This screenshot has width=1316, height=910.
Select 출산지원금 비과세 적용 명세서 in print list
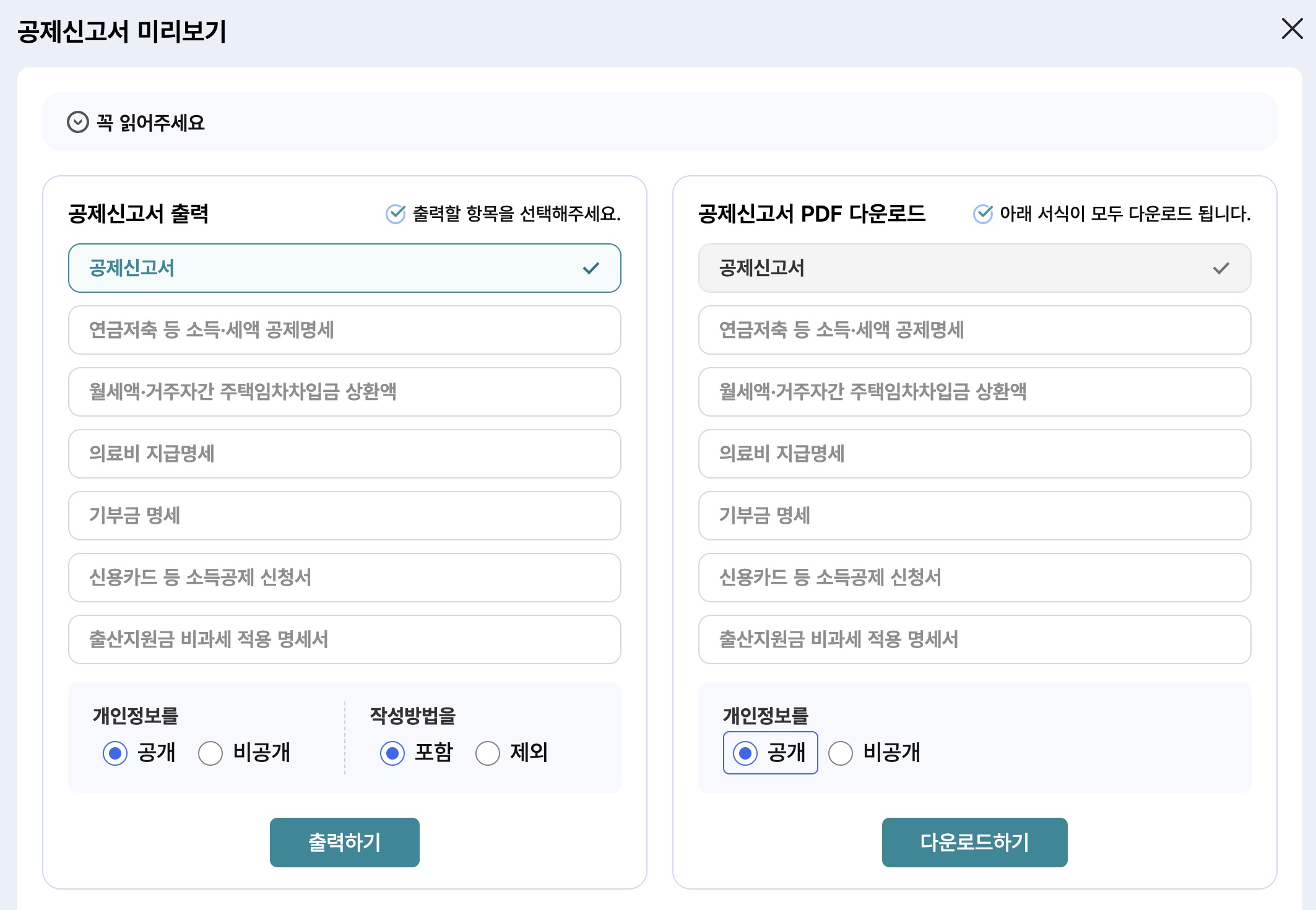click(x=344, y=639)
